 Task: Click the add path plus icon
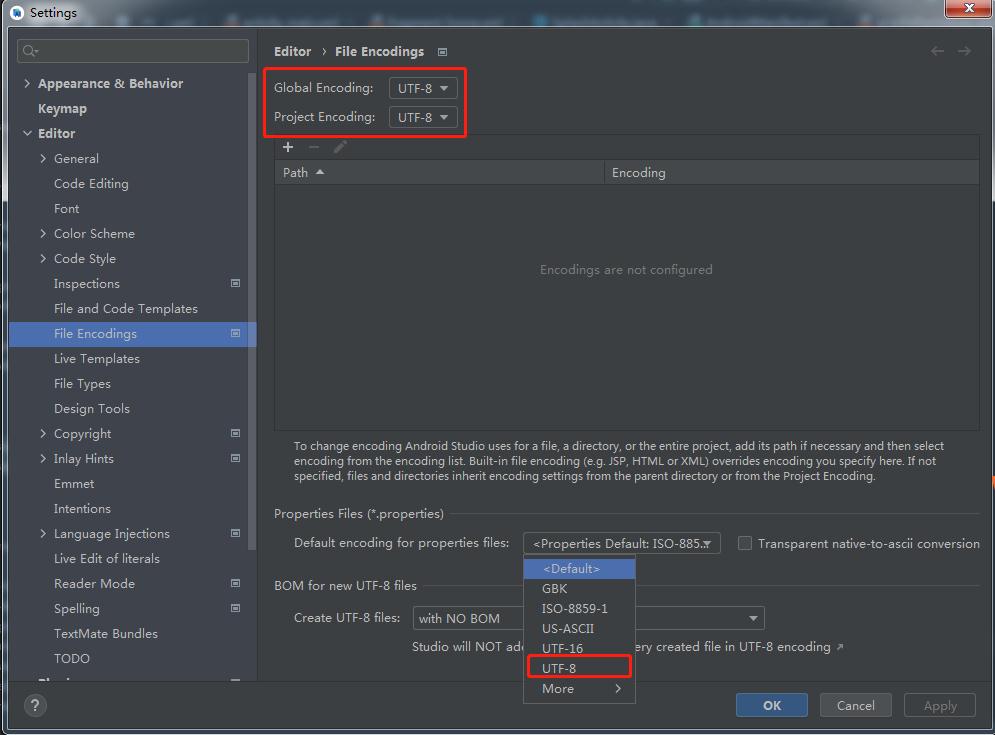pyautogui.click(x=288, y=147)
